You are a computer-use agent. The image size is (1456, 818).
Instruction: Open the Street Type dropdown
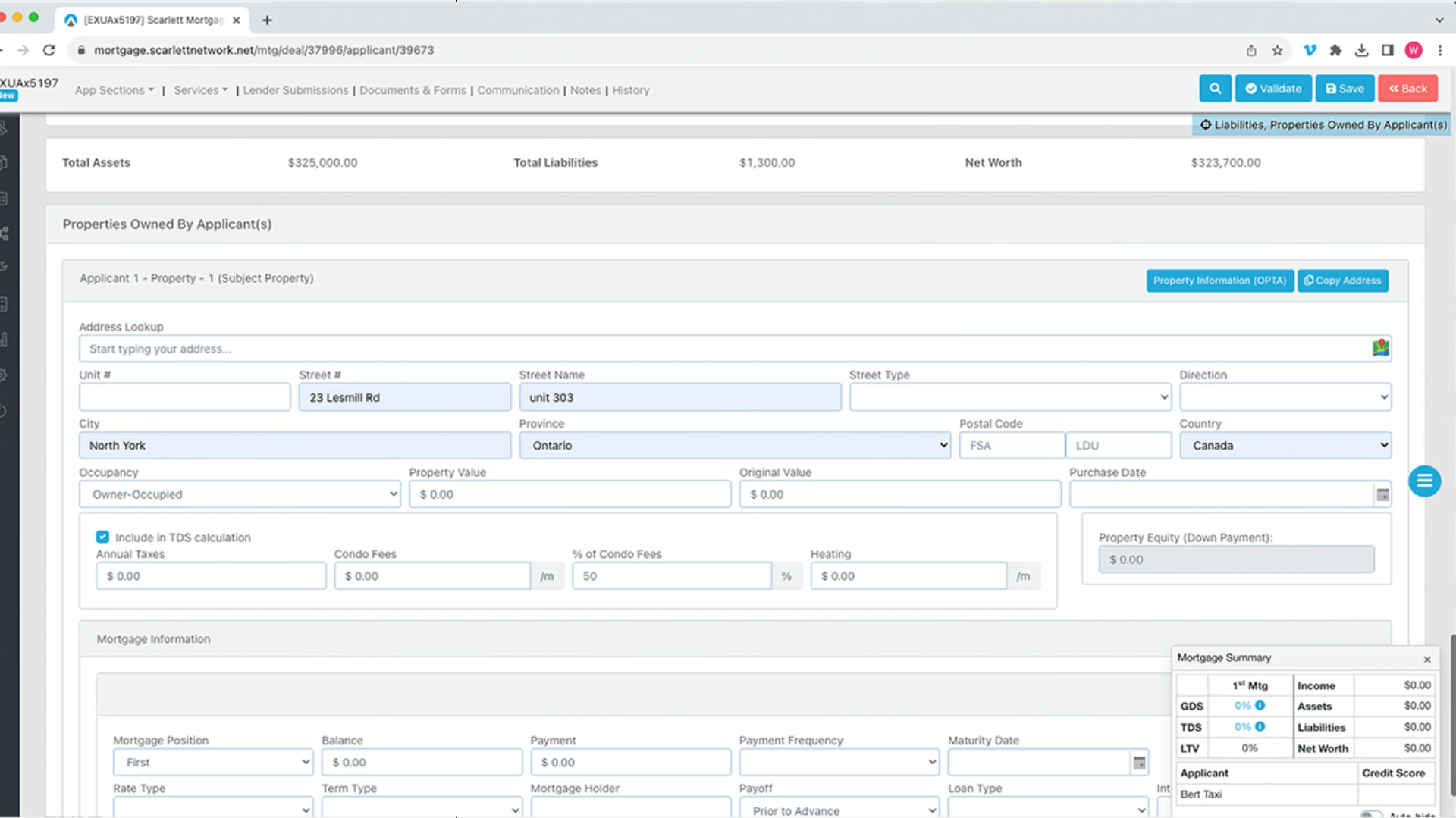pos(1010,397)
